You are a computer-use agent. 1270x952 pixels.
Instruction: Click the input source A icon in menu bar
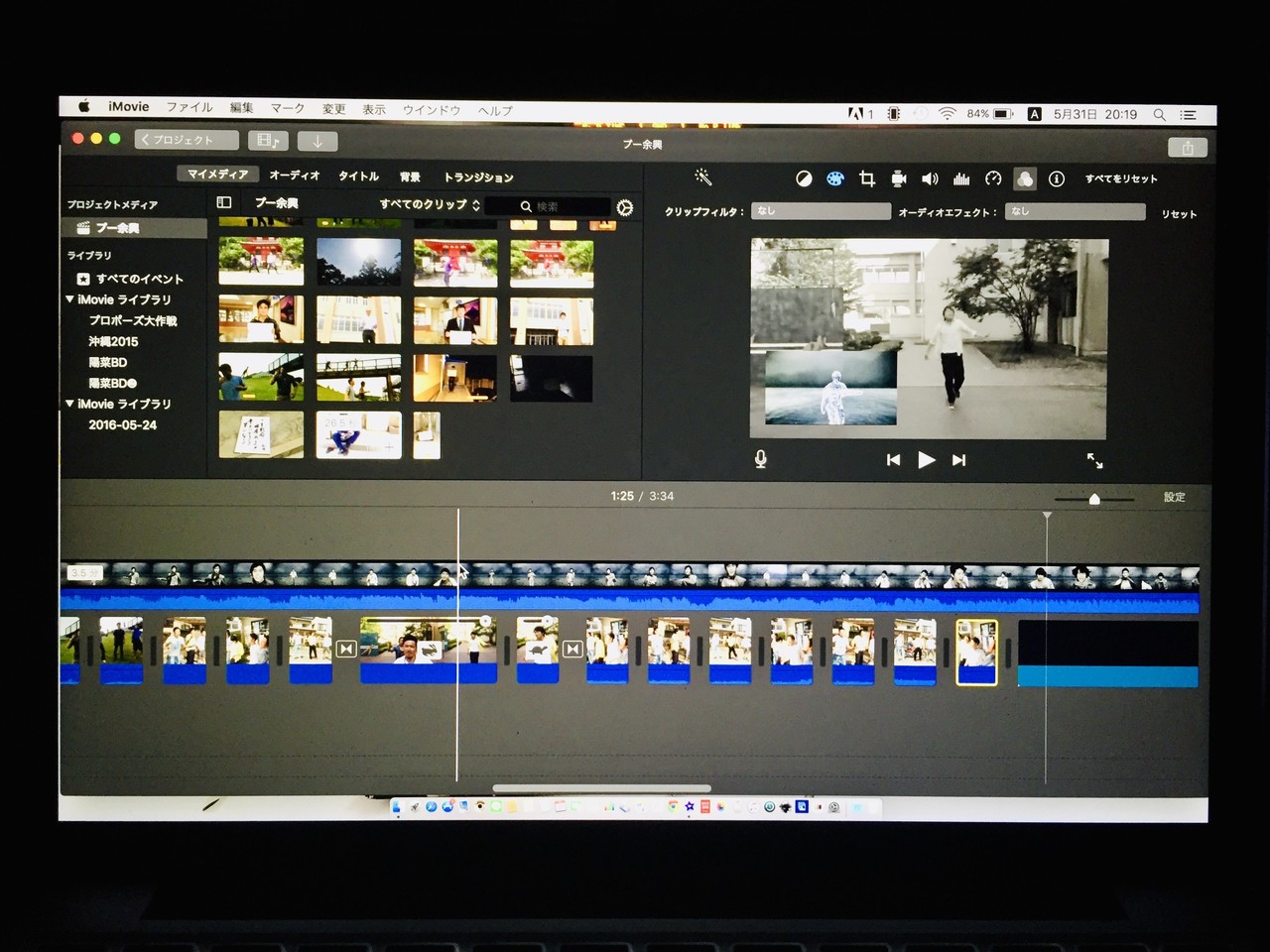click(1034, 114)
